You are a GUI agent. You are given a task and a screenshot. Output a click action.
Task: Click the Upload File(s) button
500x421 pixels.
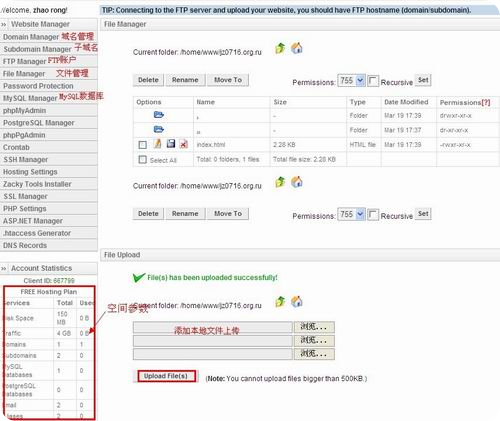click(166, 376)
